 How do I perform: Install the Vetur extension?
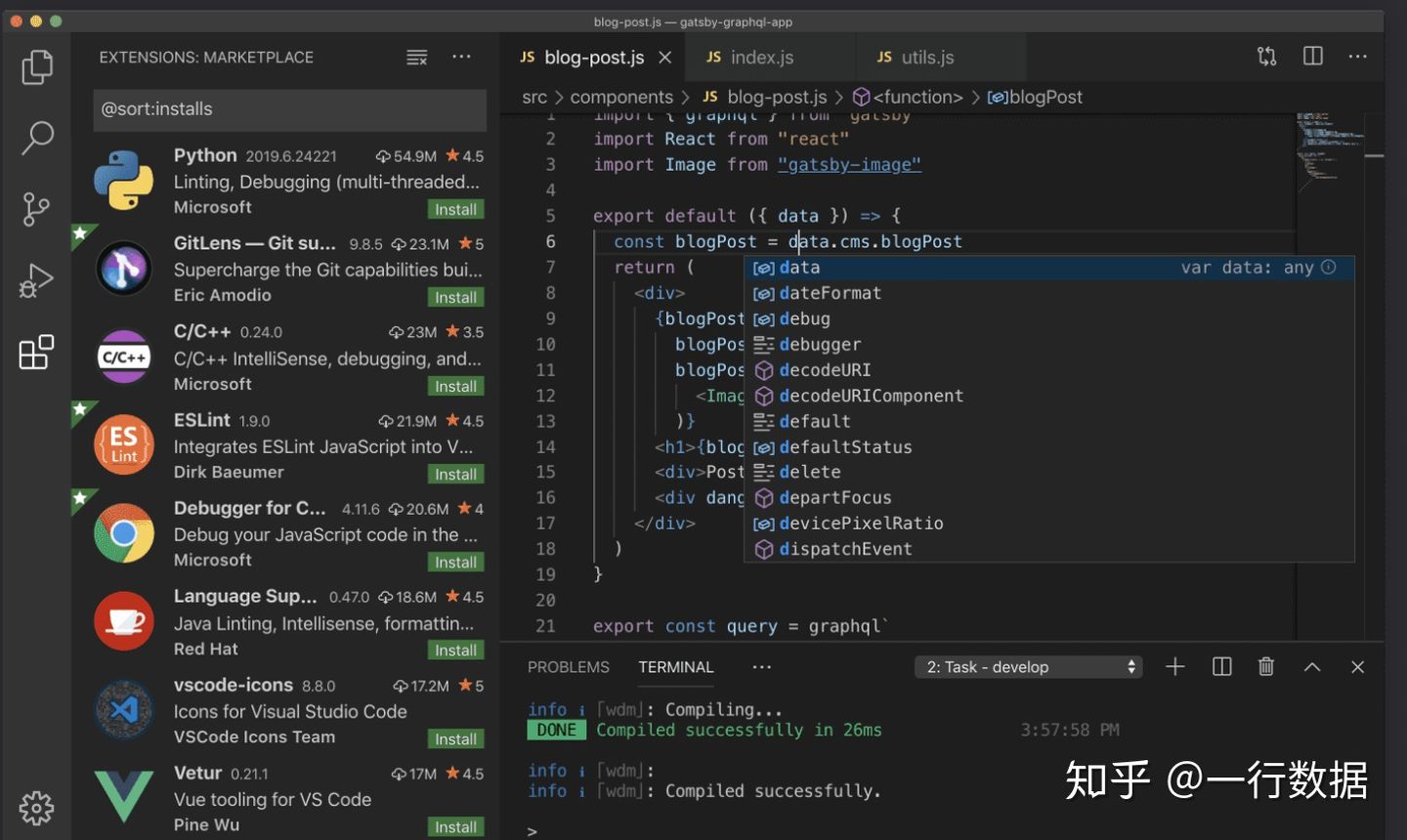click(455, 826)
